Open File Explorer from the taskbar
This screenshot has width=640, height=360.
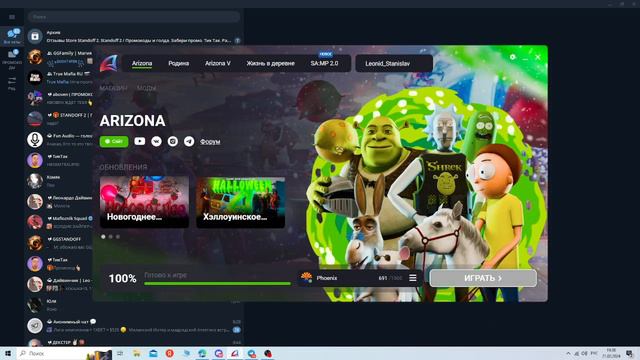136,353
